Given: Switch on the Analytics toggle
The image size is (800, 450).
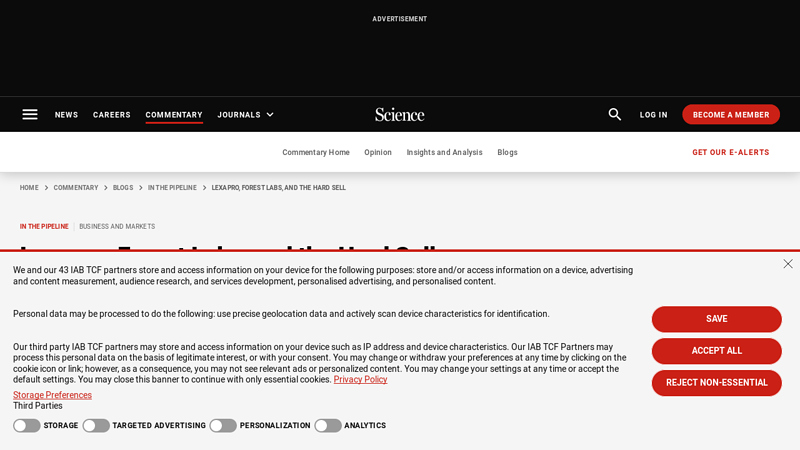Looking at the screenshot, I should (x=328, y=426).
